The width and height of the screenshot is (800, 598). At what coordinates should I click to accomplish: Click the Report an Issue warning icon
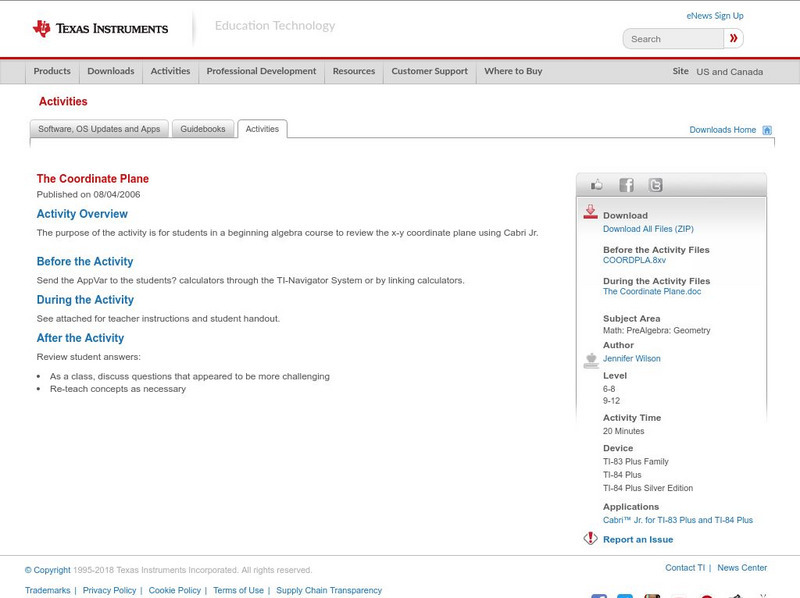pos(590,539)
